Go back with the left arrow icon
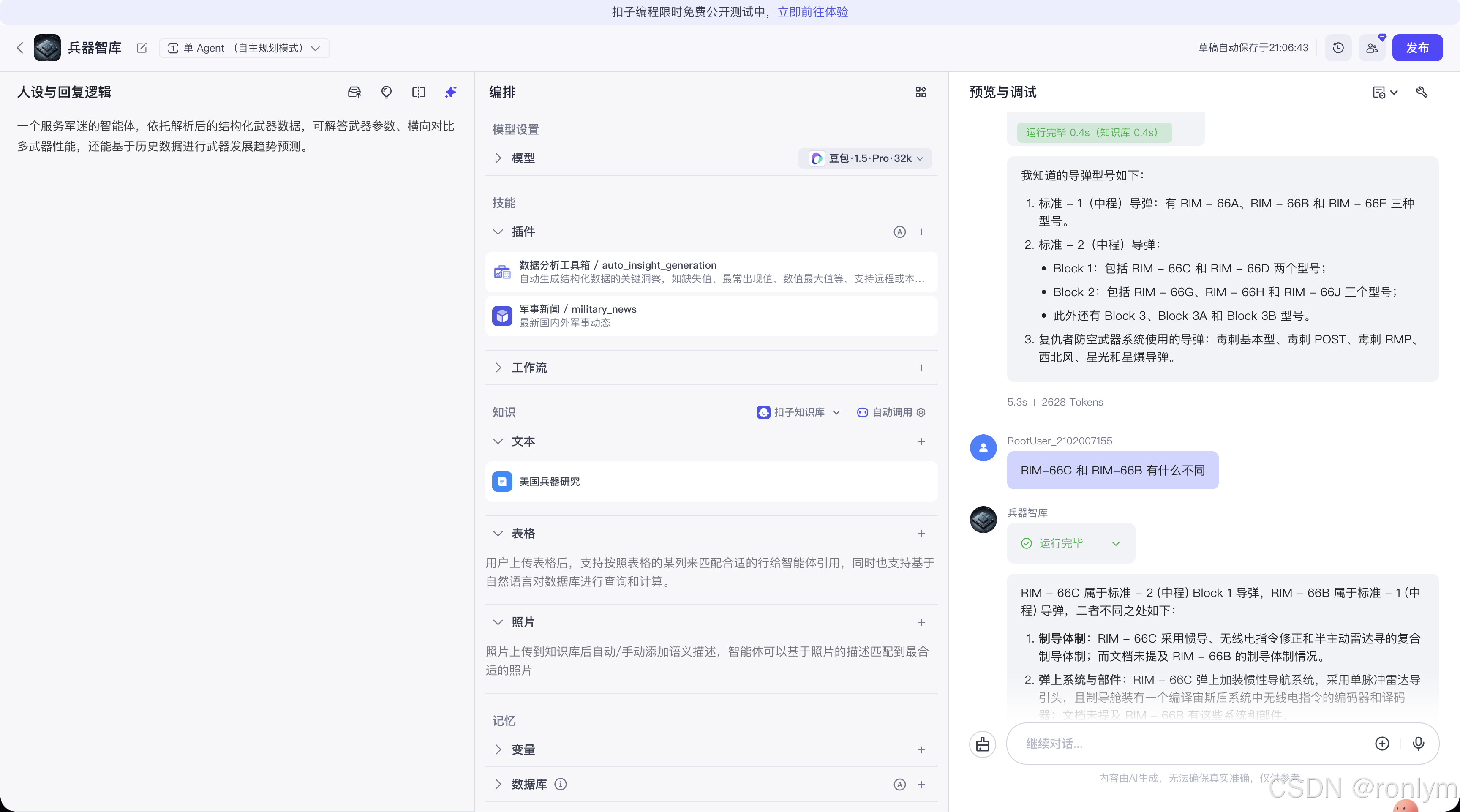 pyautogui.click(x=20, y=48)
